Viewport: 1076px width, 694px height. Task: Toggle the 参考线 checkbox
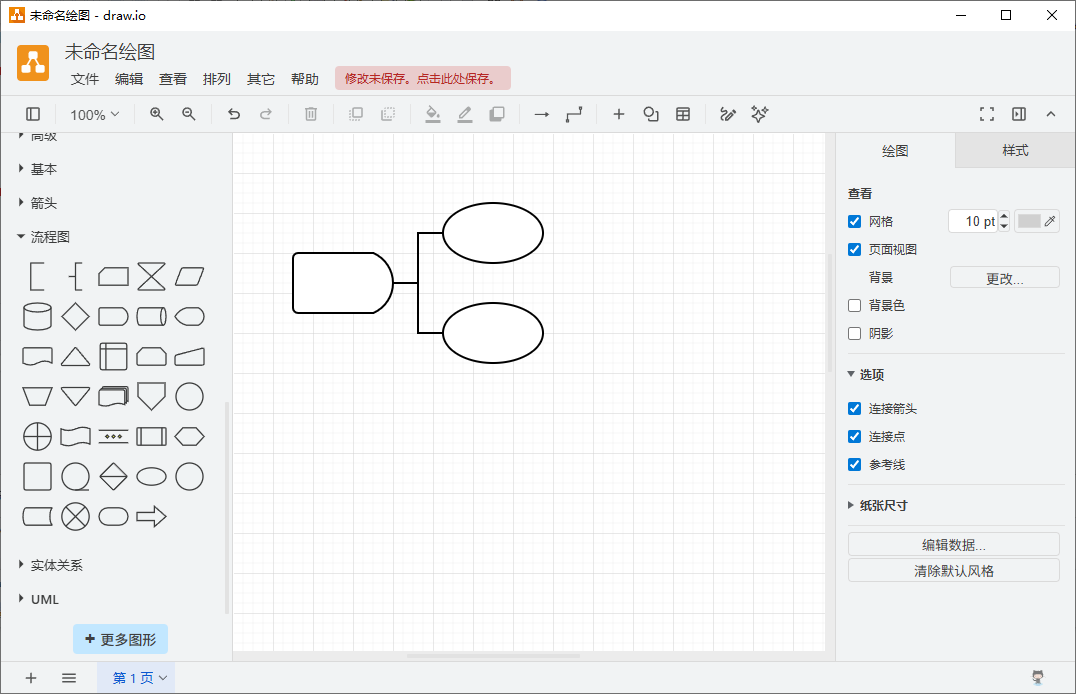[x=854, y=465]
